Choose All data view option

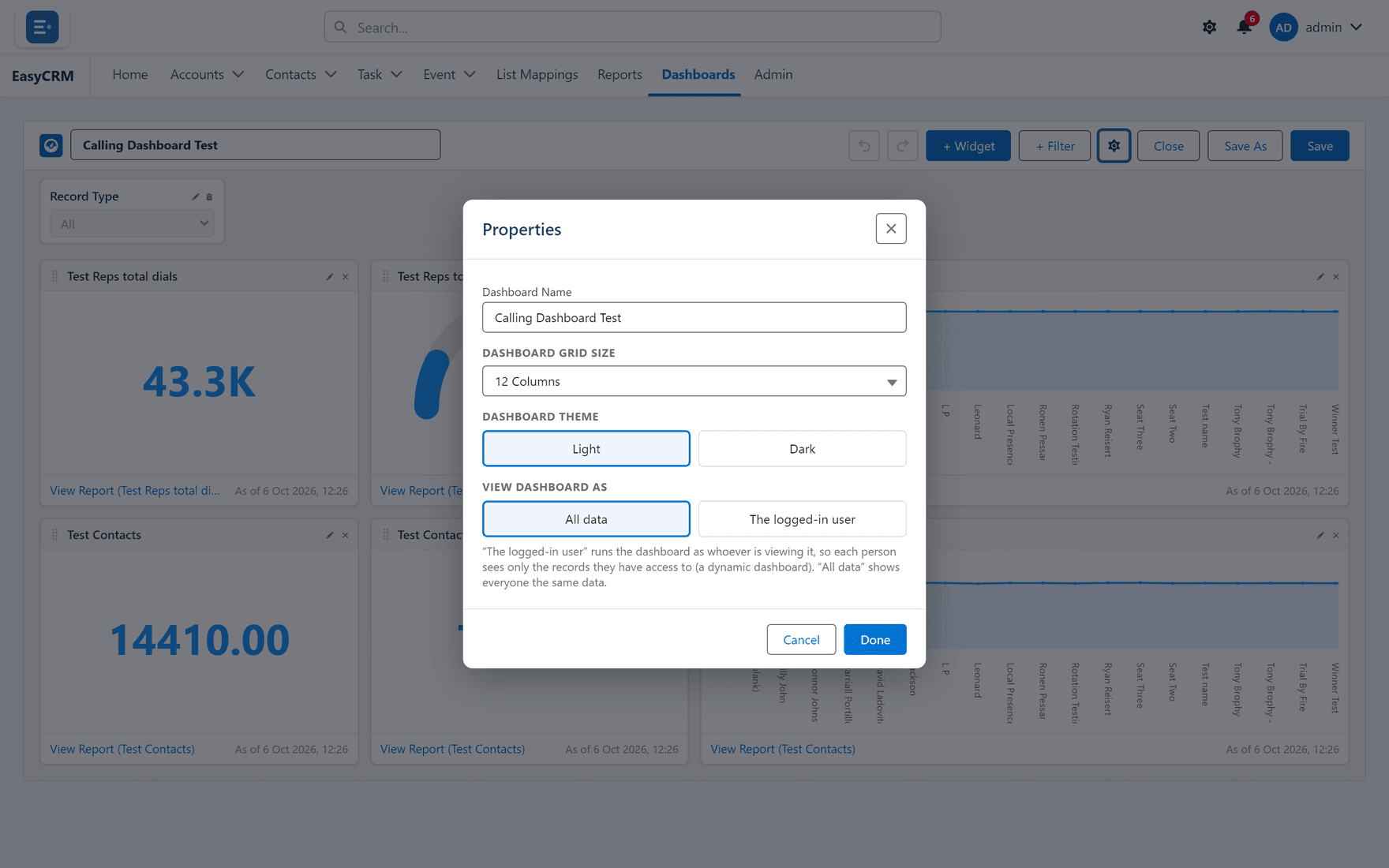coord(586,519)
